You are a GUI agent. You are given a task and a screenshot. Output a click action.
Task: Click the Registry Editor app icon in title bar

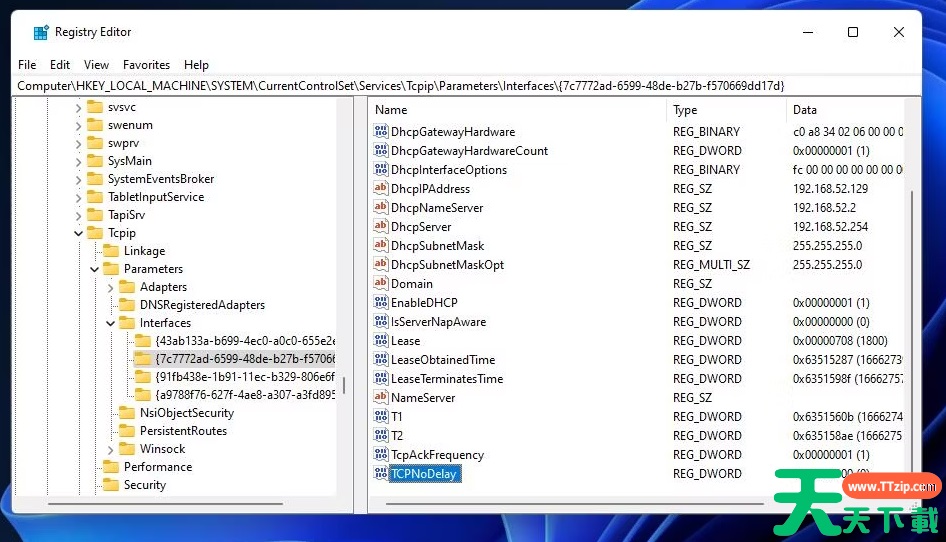coord(41,32)
